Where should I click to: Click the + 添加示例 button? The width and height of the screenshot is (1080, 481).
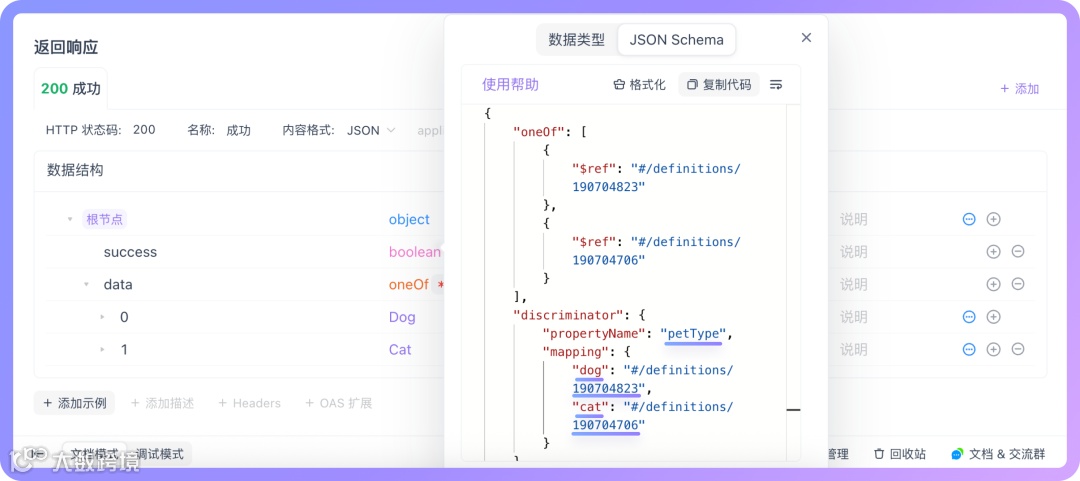click(x=74, y=403)
